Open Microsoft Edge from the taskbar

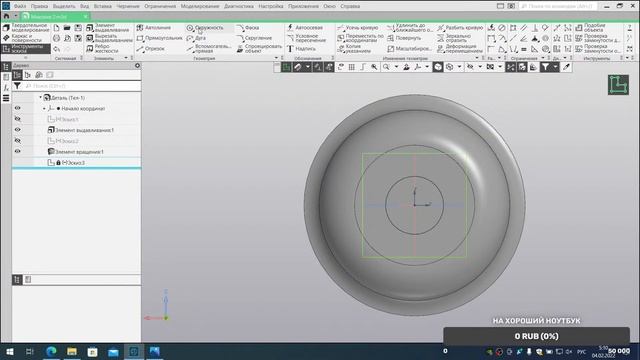(51, 351)
